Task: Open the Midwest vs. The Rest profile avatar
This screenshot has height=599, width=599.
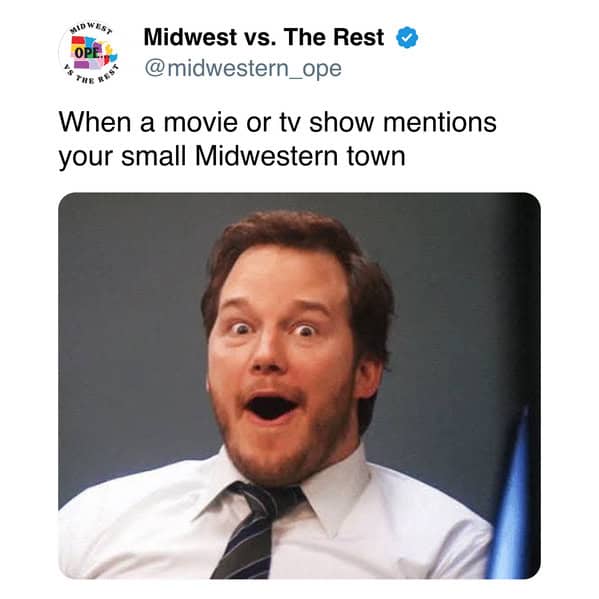Action: [90, 53]
